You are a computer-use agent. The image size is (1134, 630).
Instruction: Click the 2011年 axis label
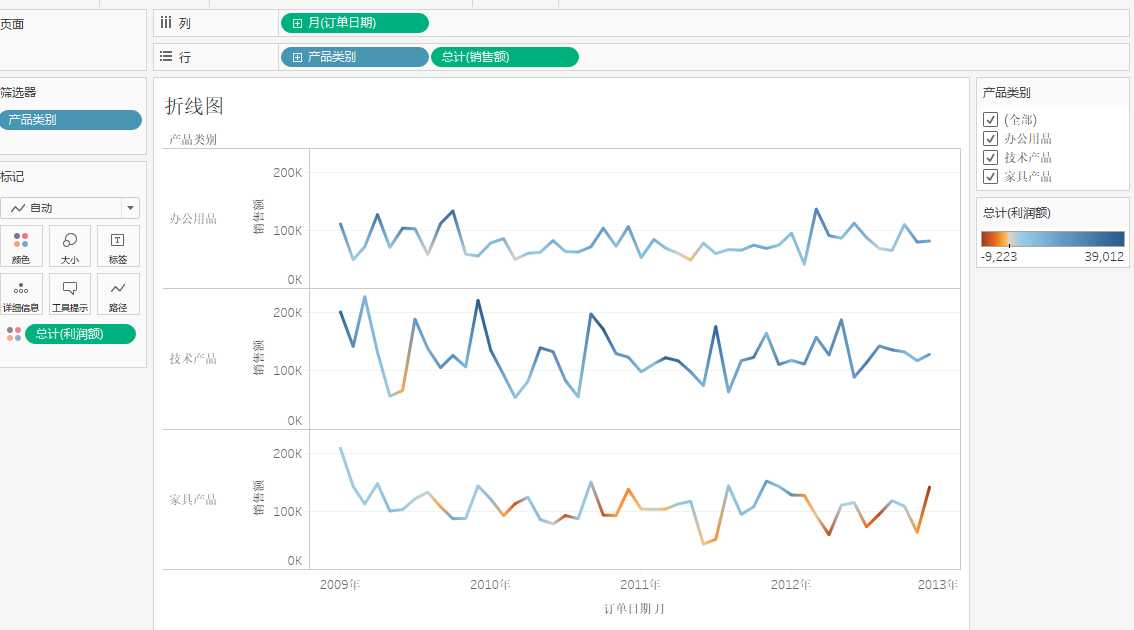(640, 584)
